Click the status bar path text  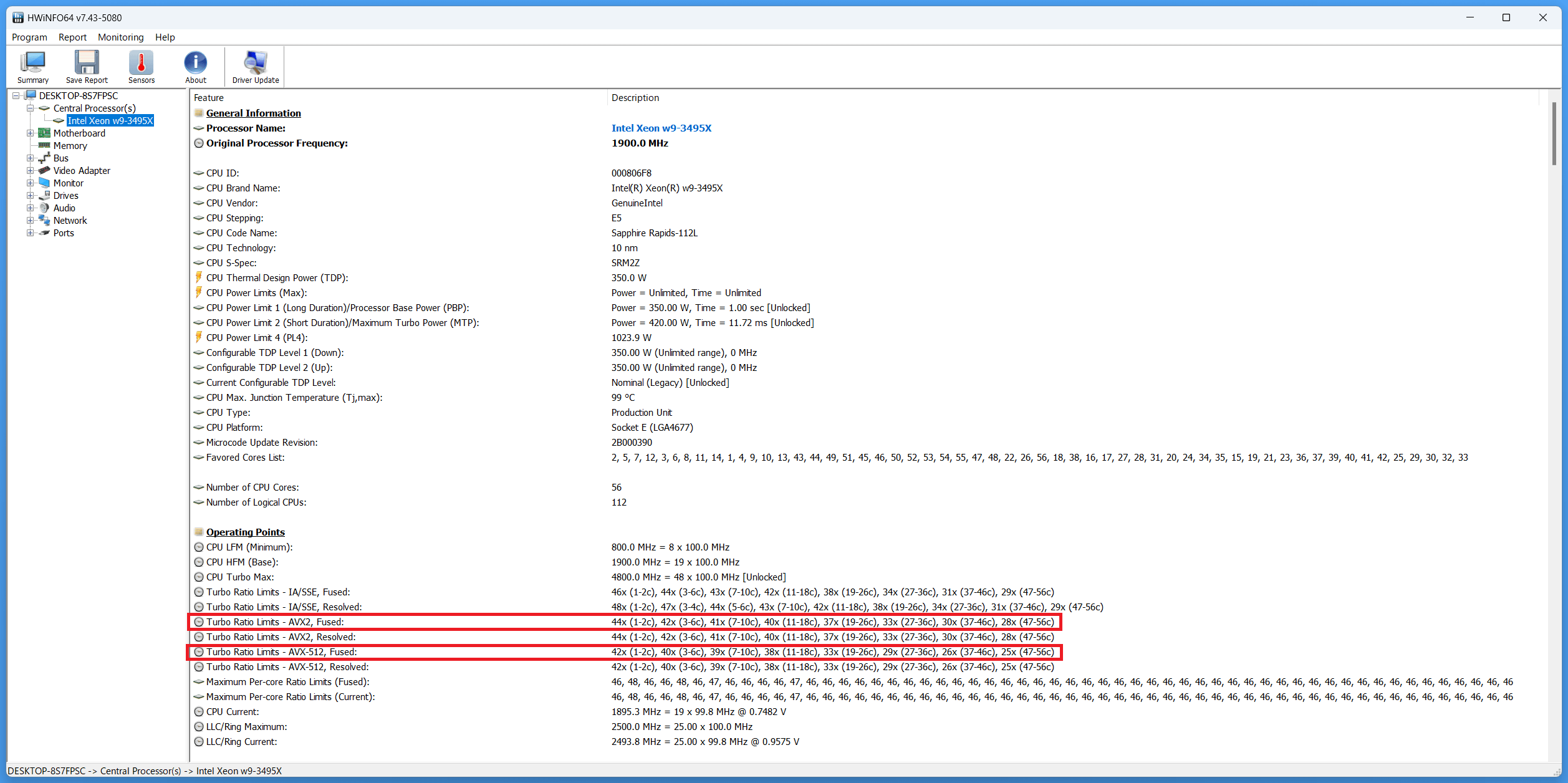(x=145, y=771)
